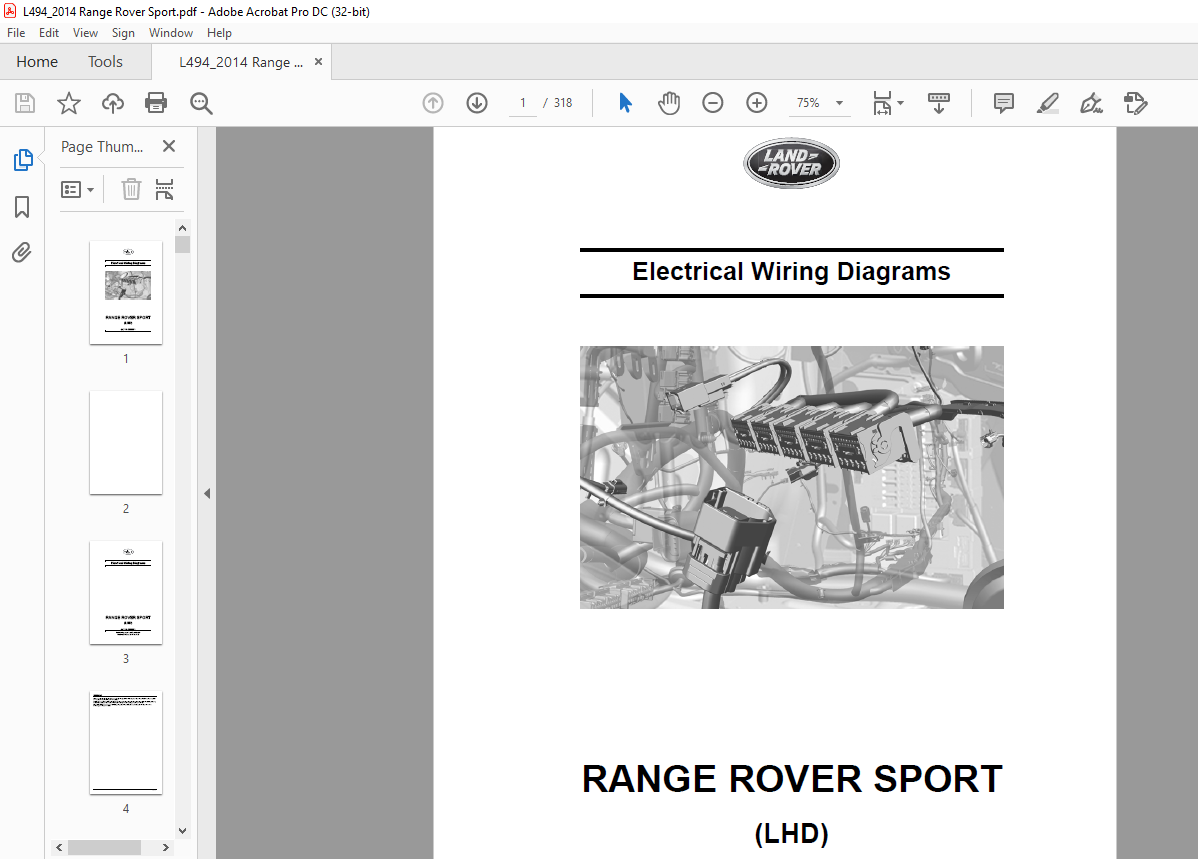Switch to the Tools tab

(x=105, y=62)
